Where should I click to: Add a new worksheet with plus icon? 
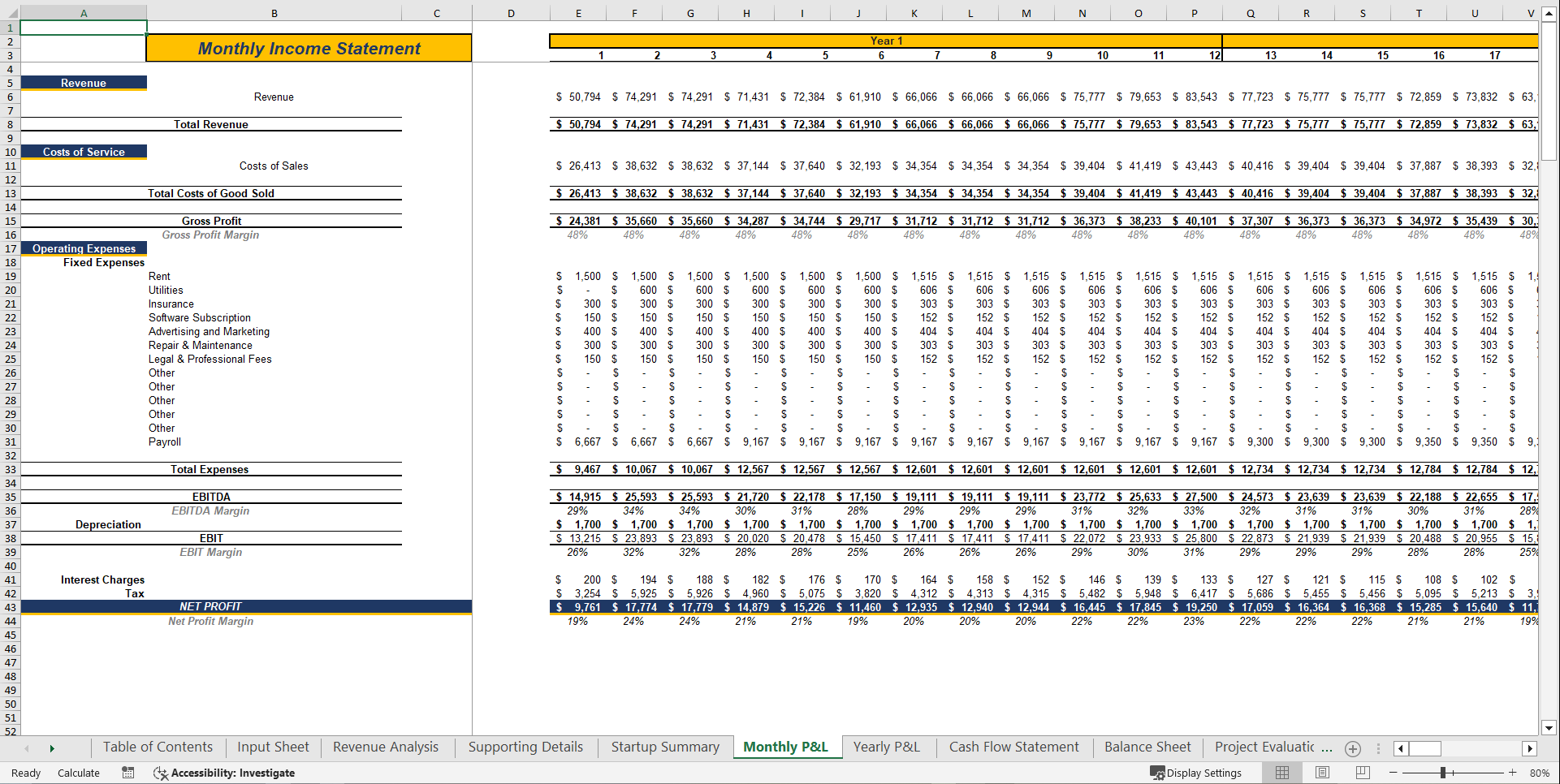pos(1353,748)
